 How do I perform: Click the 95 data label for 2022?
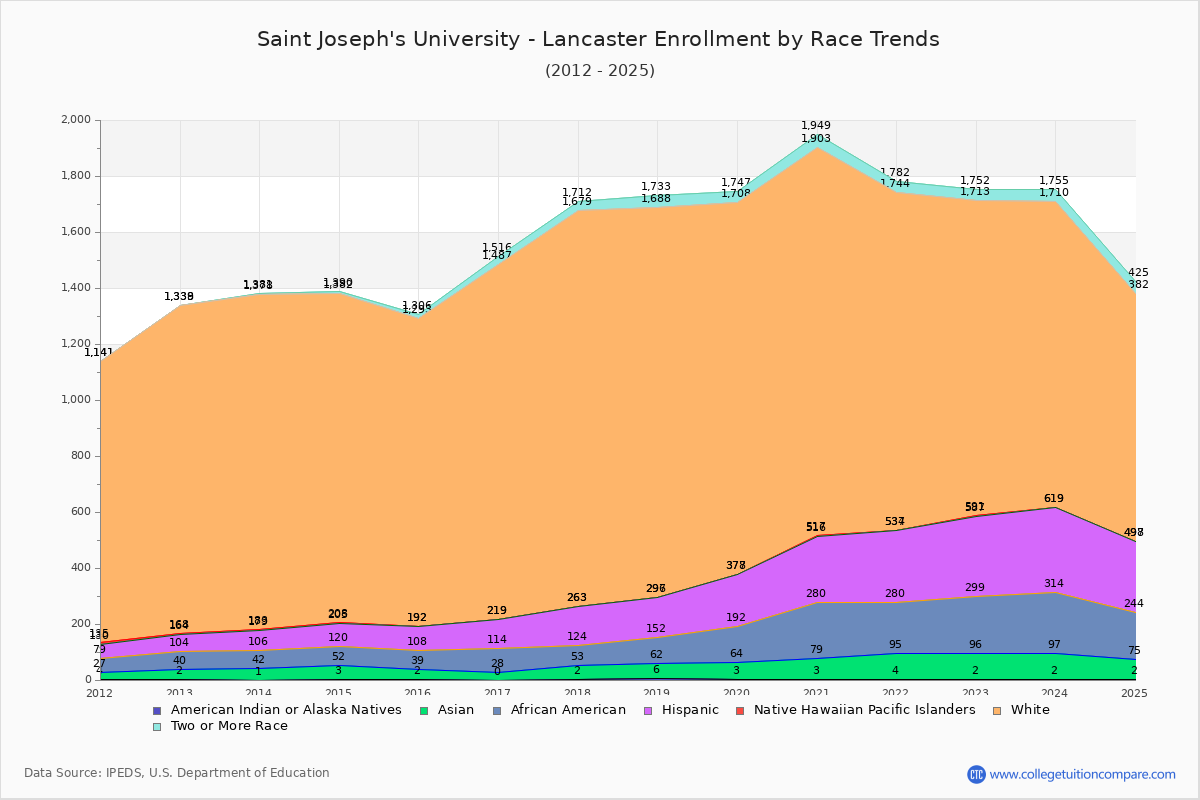(x=895, y=645)
